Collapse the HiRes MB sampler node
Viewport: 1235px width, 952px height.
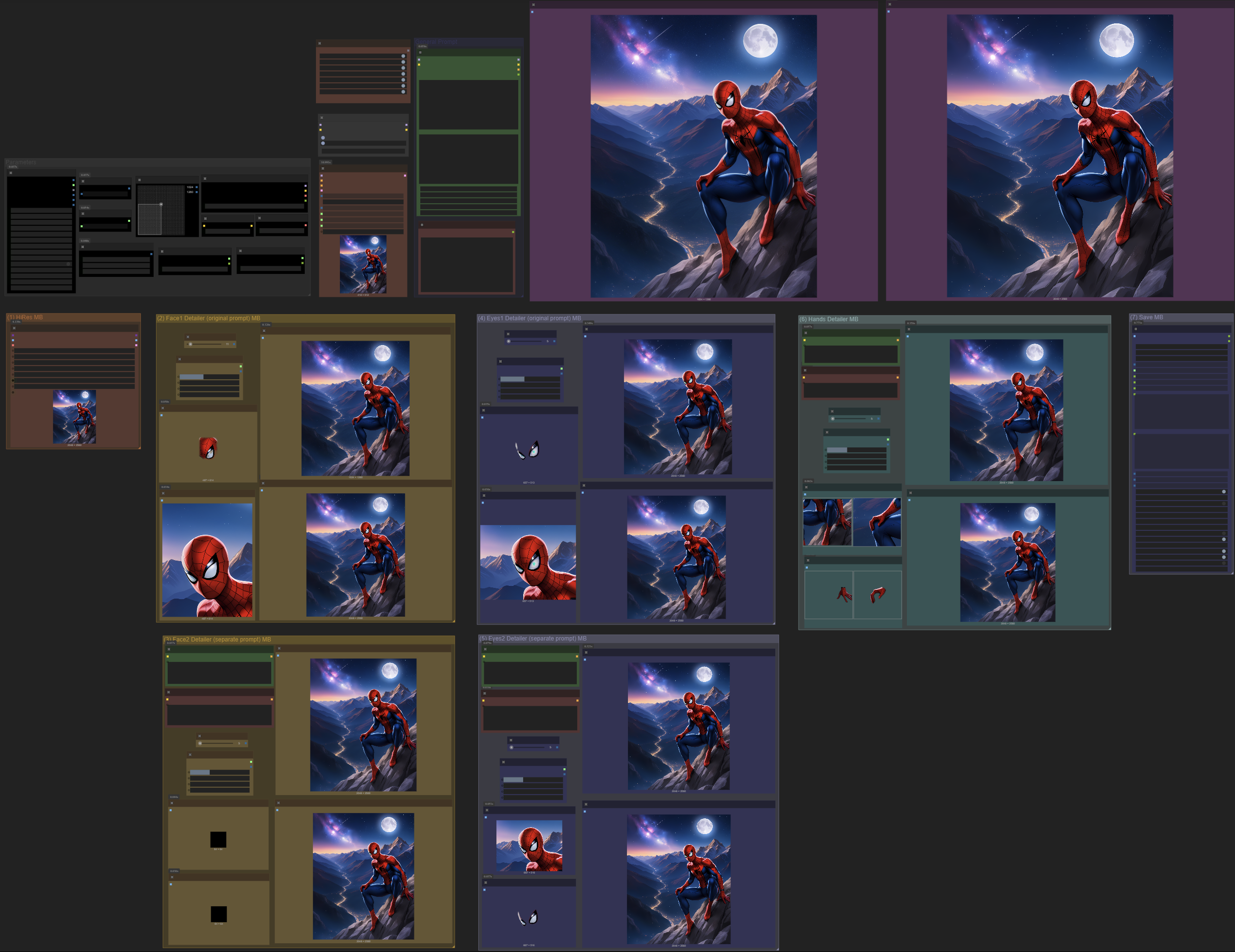pos(14,328)
